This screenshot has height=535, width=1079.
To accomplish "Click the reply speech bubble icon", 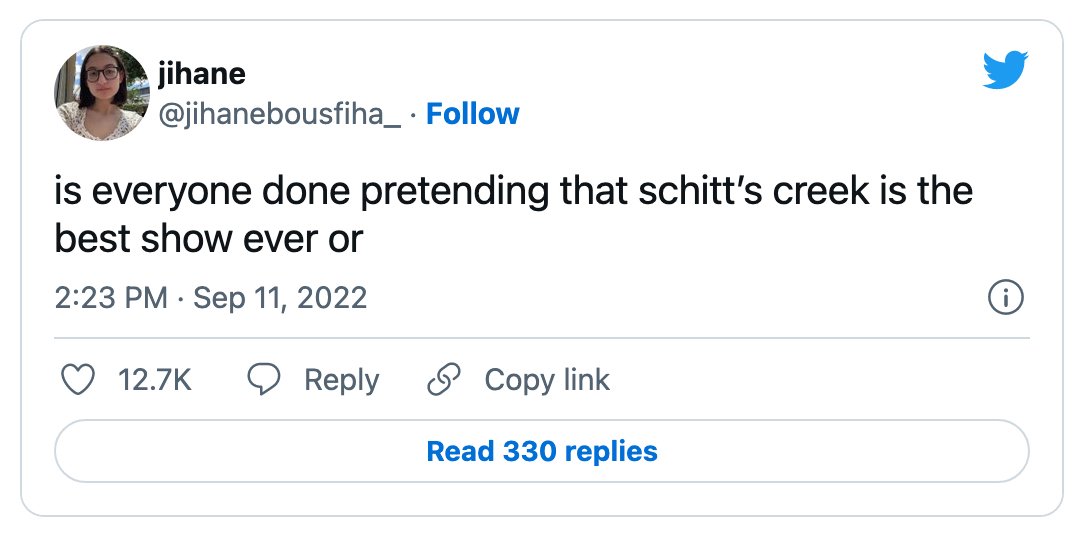I will tap(264, 379).
